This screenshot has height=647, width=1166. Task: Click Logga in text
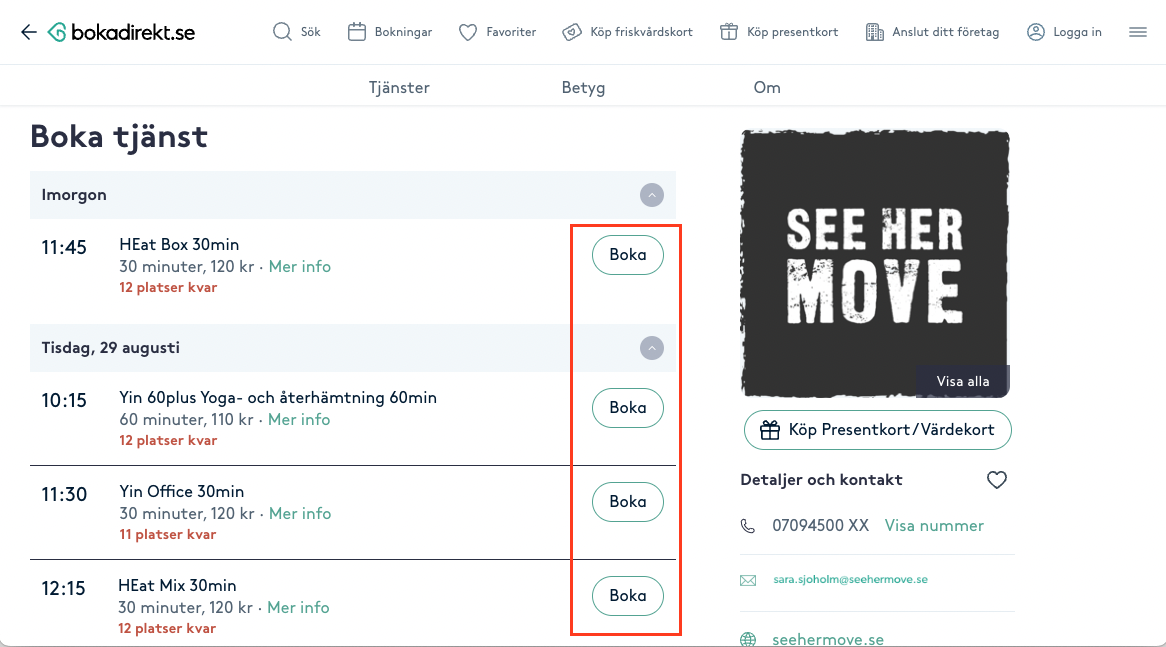pyautogui.click(x=1077, y=32)
